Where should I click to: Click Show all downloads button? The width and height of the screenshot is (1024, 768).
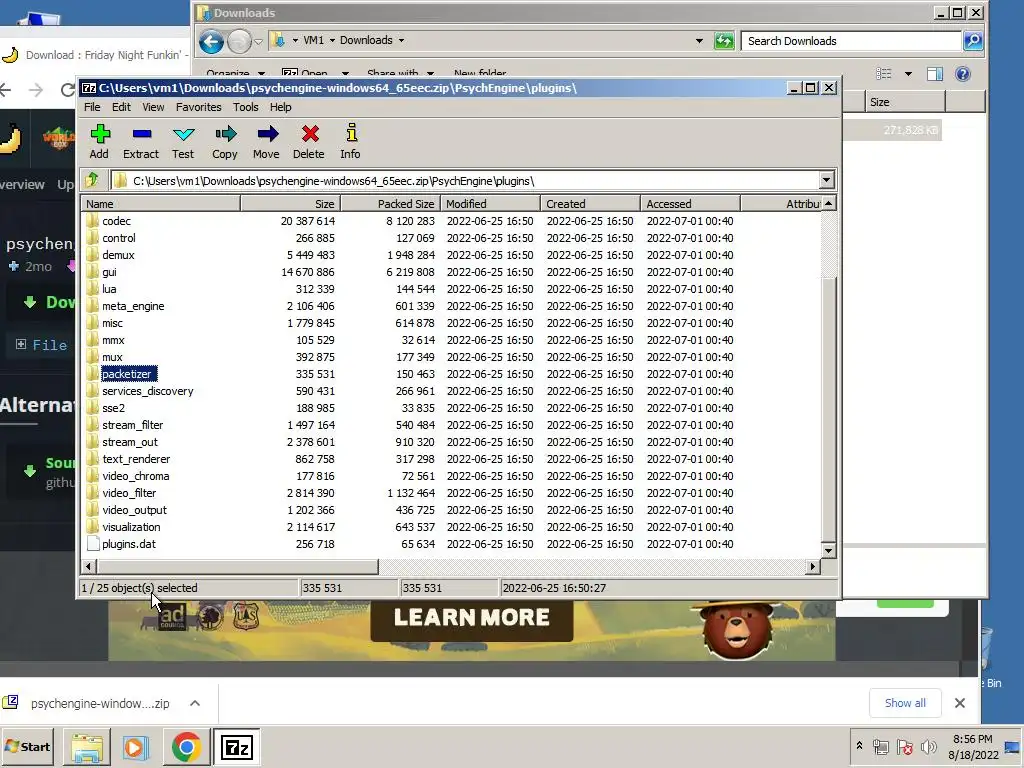click(905, 703)
